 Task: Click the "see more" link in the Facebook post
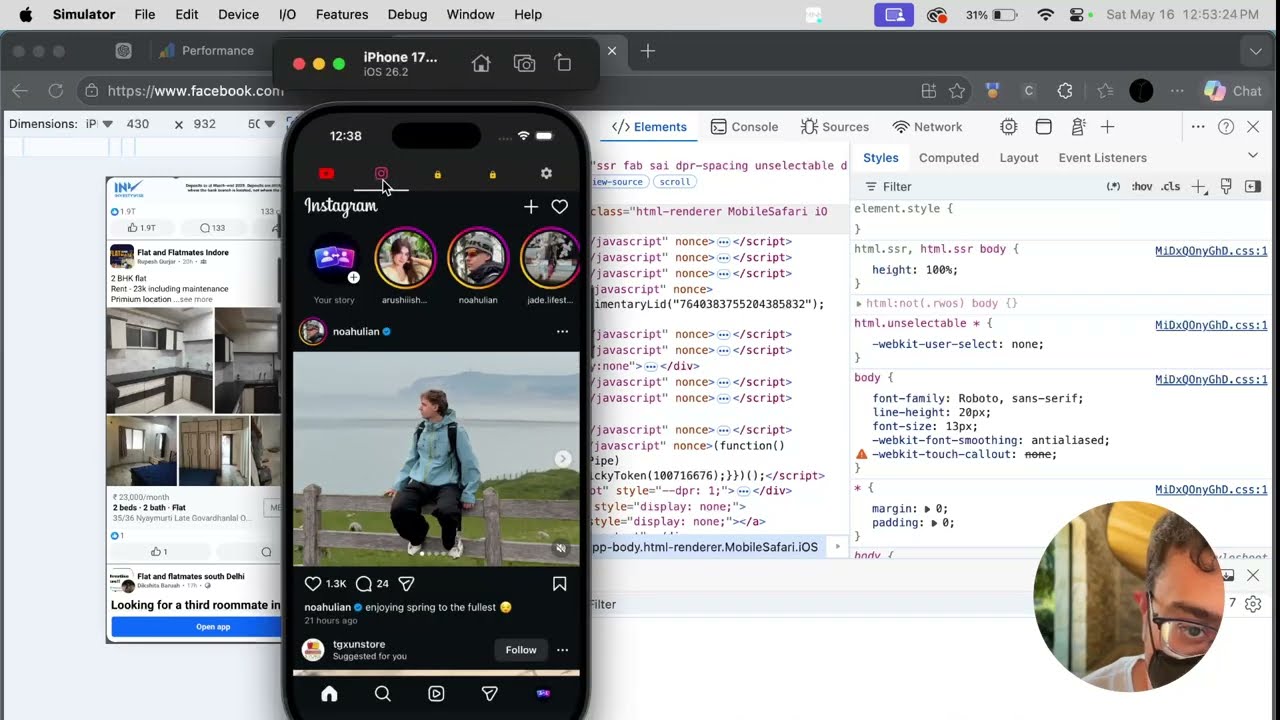point(196,300)
